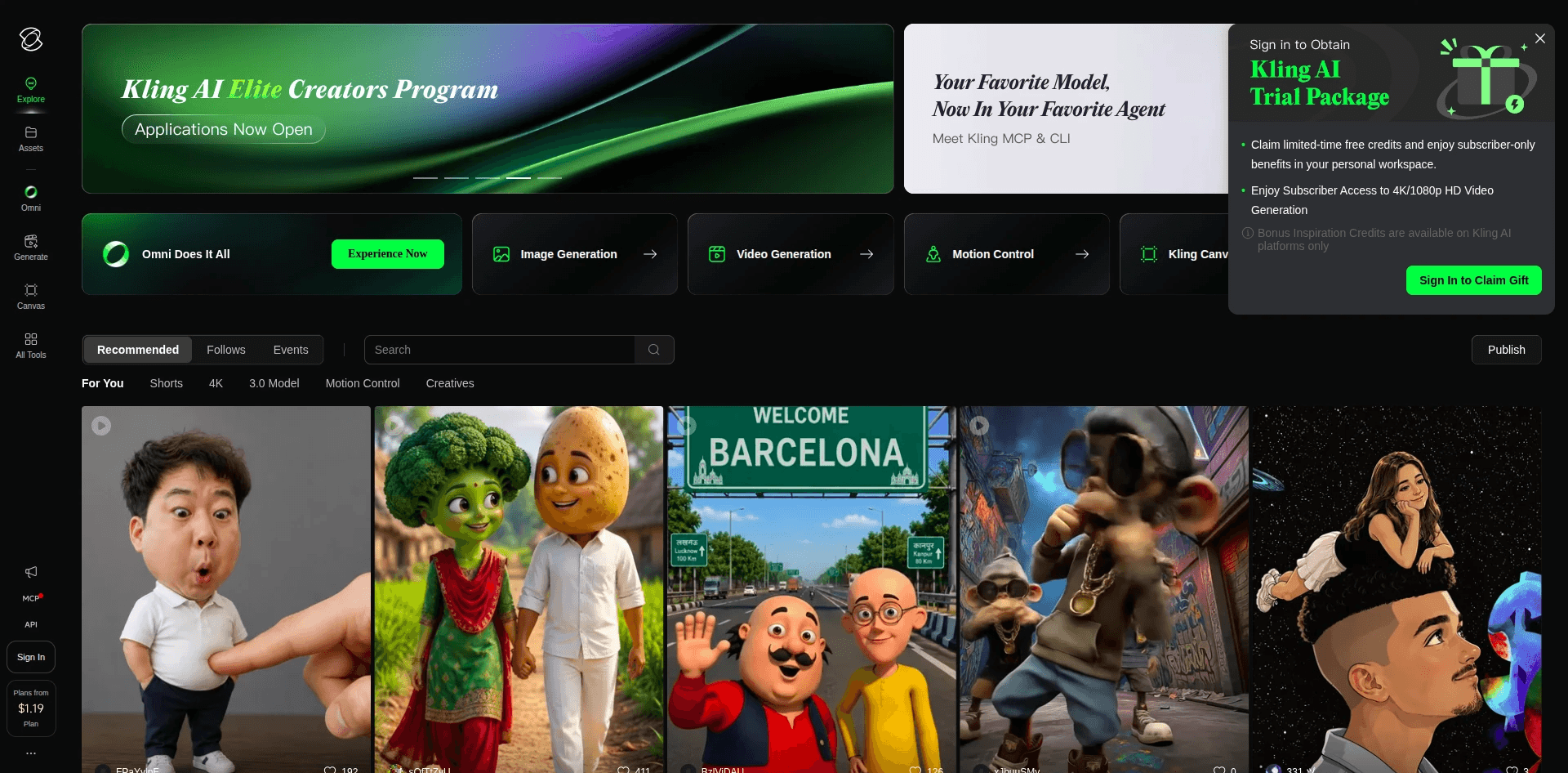Viewport: 1568px width, 773px height.
Task: Open Omni from the sidebar
Action: [31, 199]
